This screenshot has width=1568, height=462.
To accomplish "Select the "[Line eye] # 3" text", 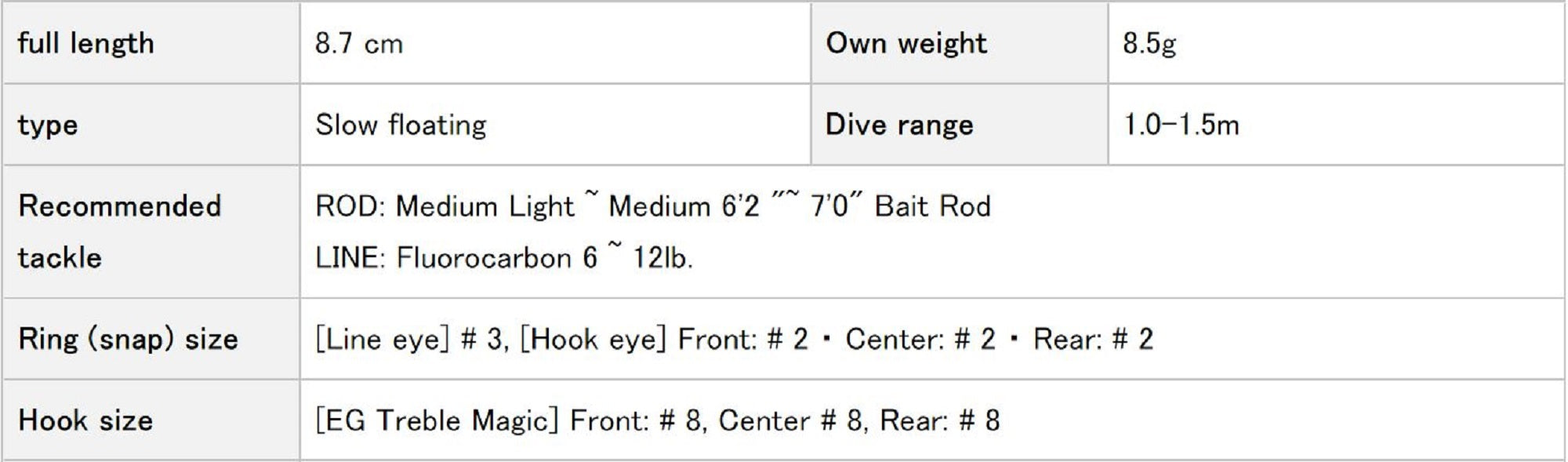I will 409,339.
